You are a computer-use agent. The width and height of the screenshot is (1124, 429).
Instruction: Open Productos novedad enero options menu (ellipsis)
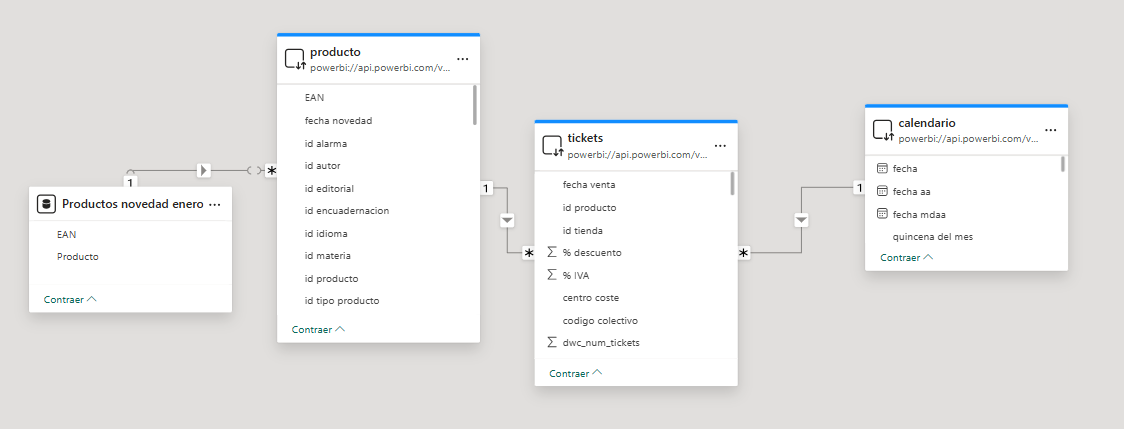[214, 204]
